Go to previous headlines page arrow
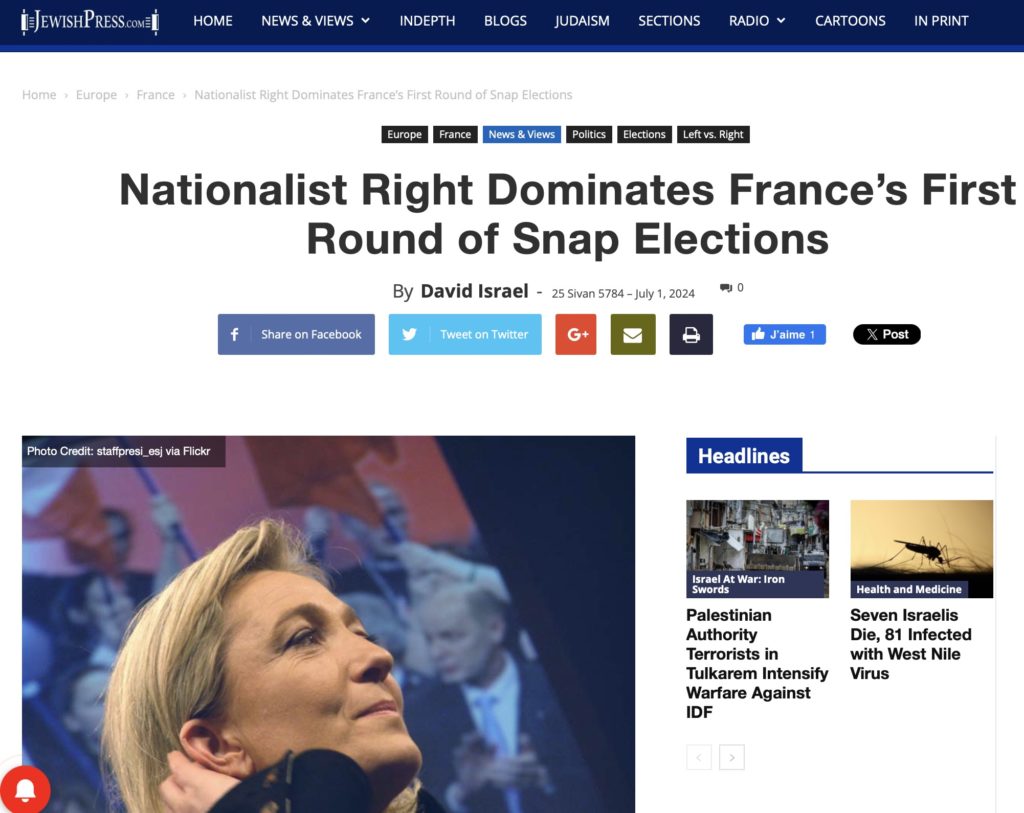Screen dimensions: 1024x813 point(699,758)
